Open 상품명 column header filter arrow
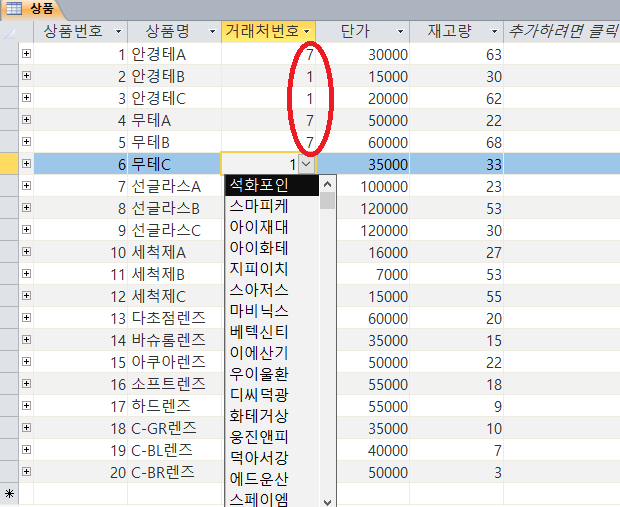Viewport: 620px width, 507px height. 213,31
